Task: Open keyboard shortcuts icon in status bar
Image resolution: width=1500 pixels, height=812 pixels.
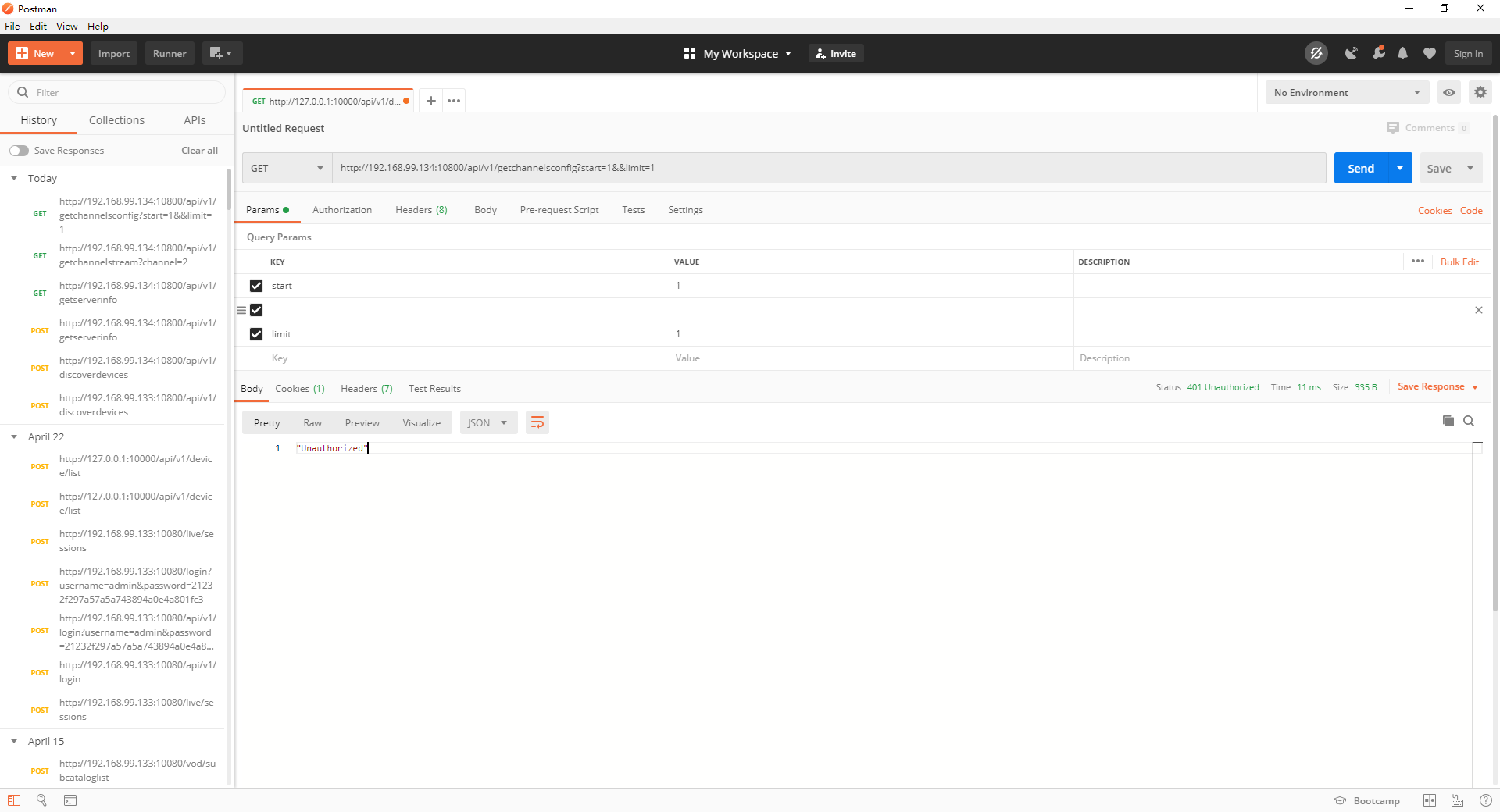Action: tap(1457, 800)
